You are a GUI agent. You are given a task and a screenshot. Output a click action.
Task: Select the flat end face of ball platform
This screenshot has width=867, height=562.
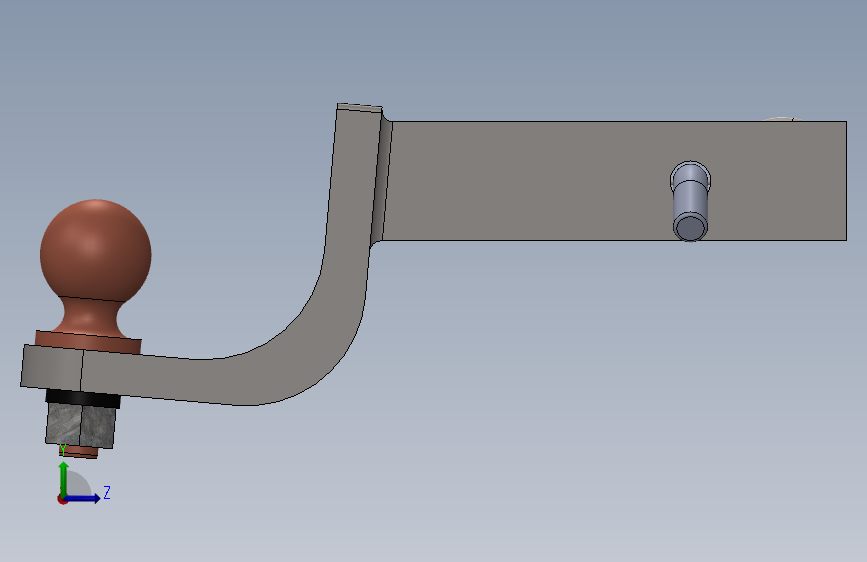tap(51, 368)
